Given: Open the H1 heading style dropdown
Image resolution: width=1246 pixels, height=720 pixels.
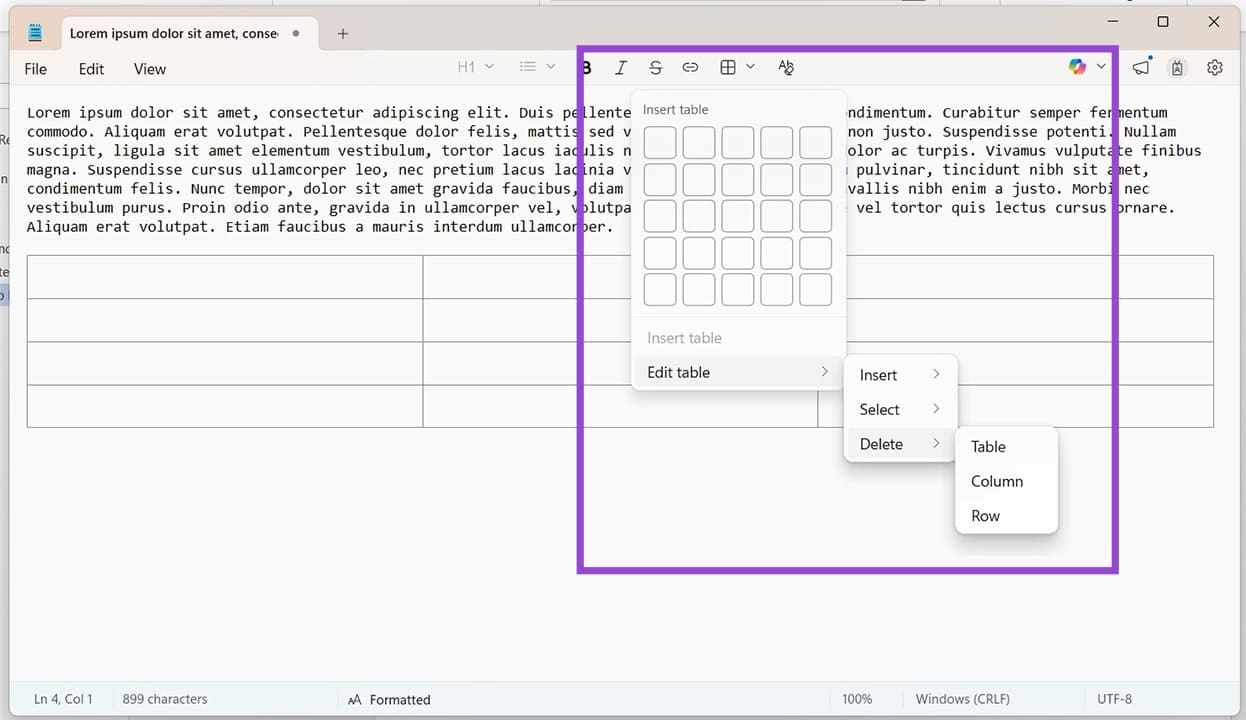Looking at the screenshot, I should pos(475,67).
